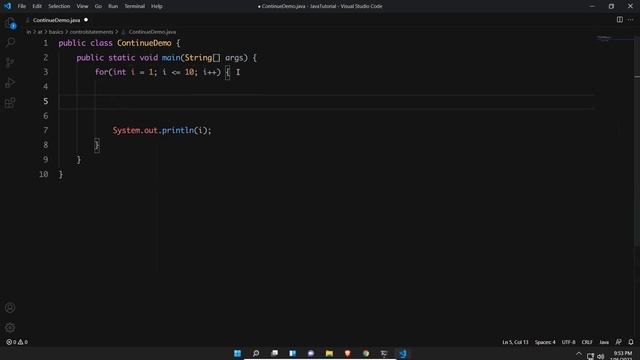
Task: Open the Run and Debug view
Action: 10,82
